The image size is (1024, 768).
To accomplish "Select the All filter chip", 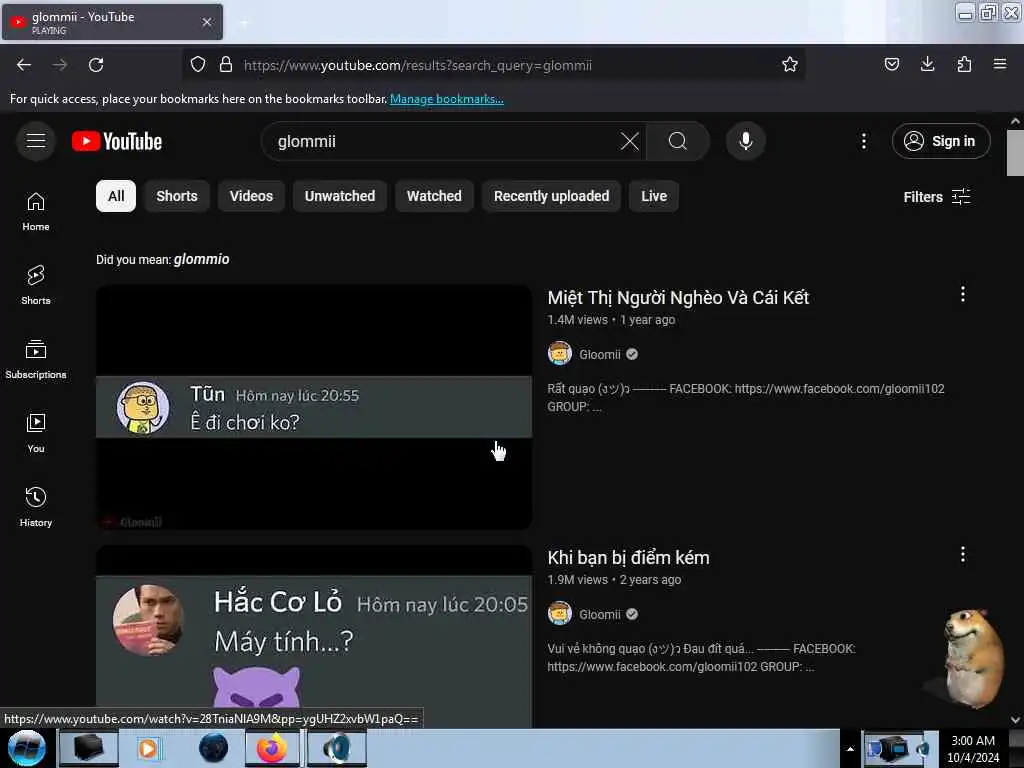I will (116, 196).
